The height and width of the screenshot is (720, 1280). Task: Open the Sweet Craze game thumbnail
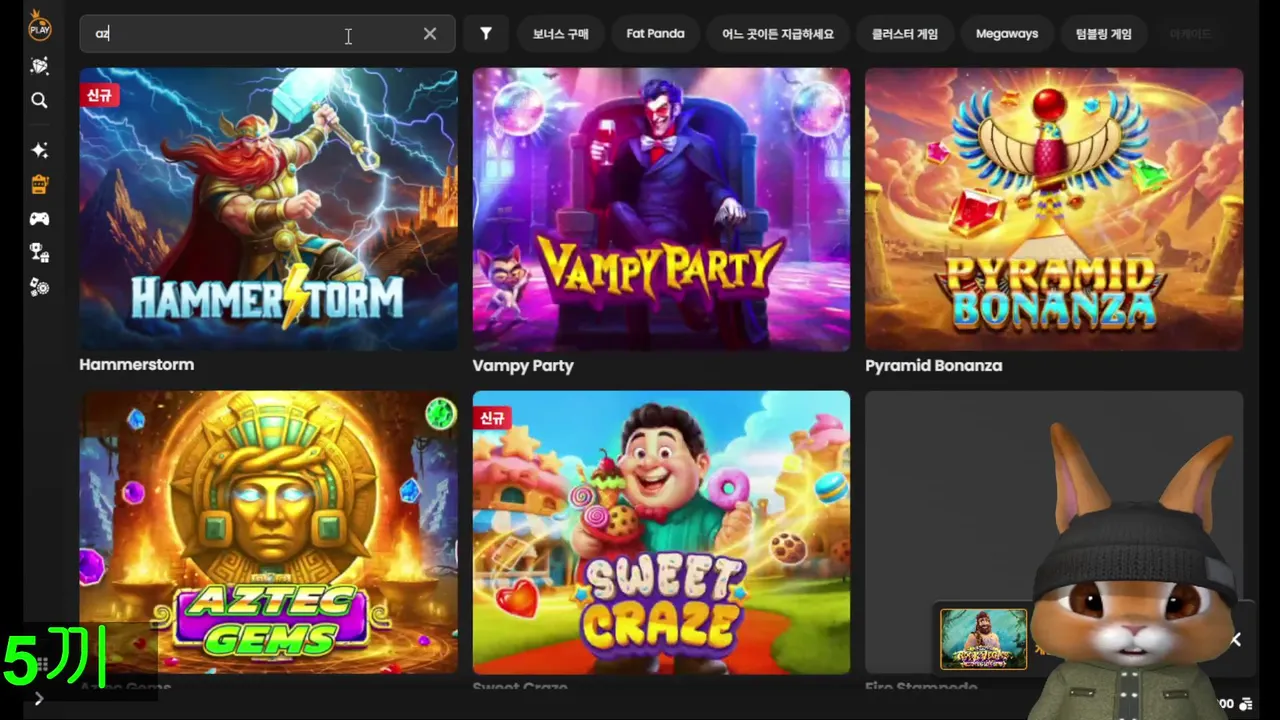click(x=661, y=532)
